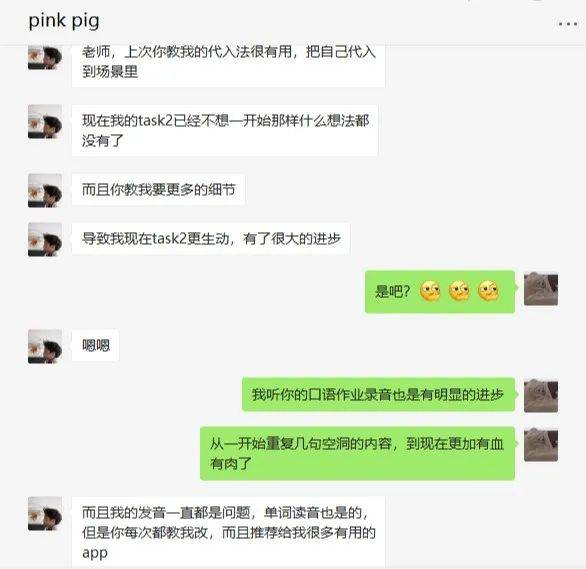Click green bubble 从一开始重复几句空洞的内容
586x569 pixels.
[x=357, y=453]
